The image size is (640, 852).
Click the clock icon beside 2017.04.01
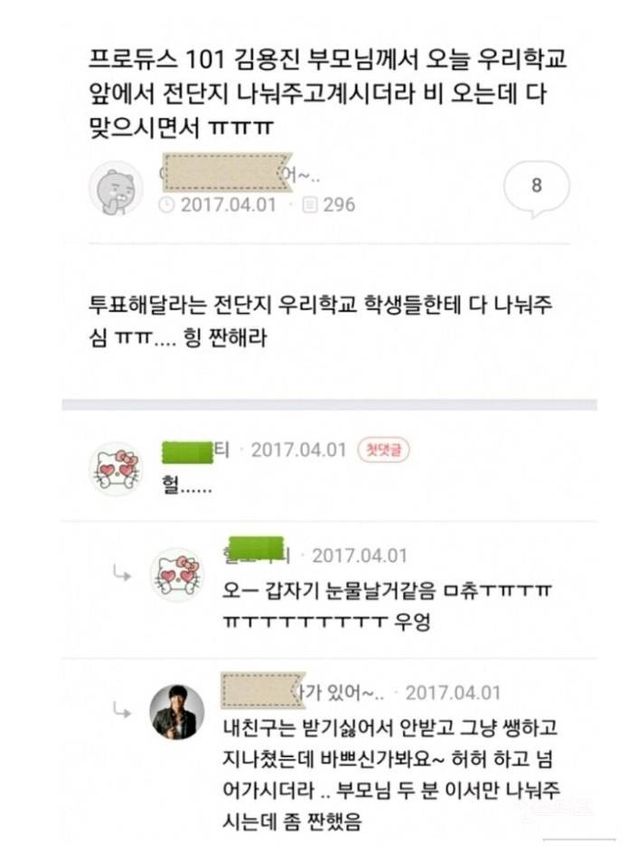pos(167,205)
